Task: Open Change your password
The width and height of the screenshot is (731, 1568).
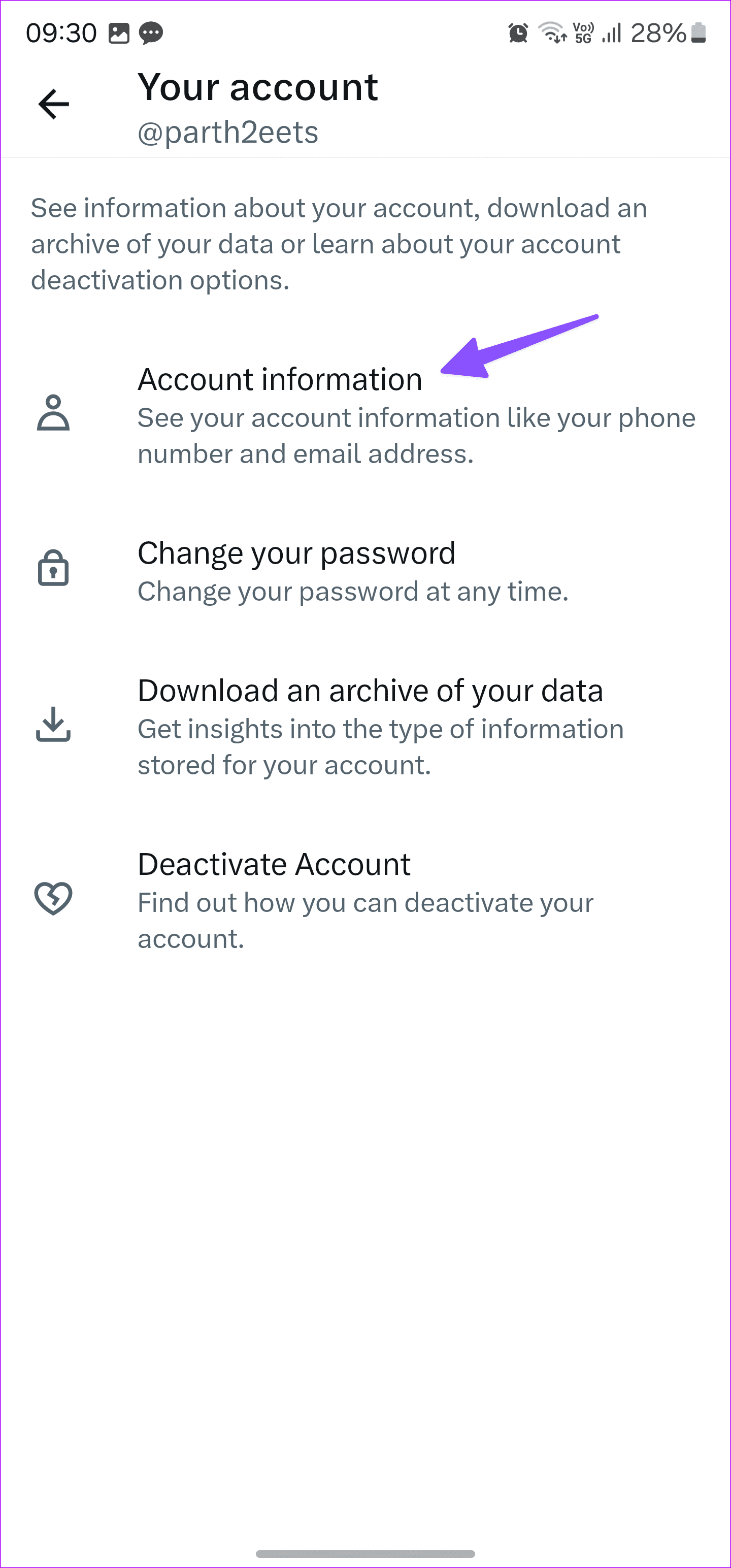Action: 297,552
